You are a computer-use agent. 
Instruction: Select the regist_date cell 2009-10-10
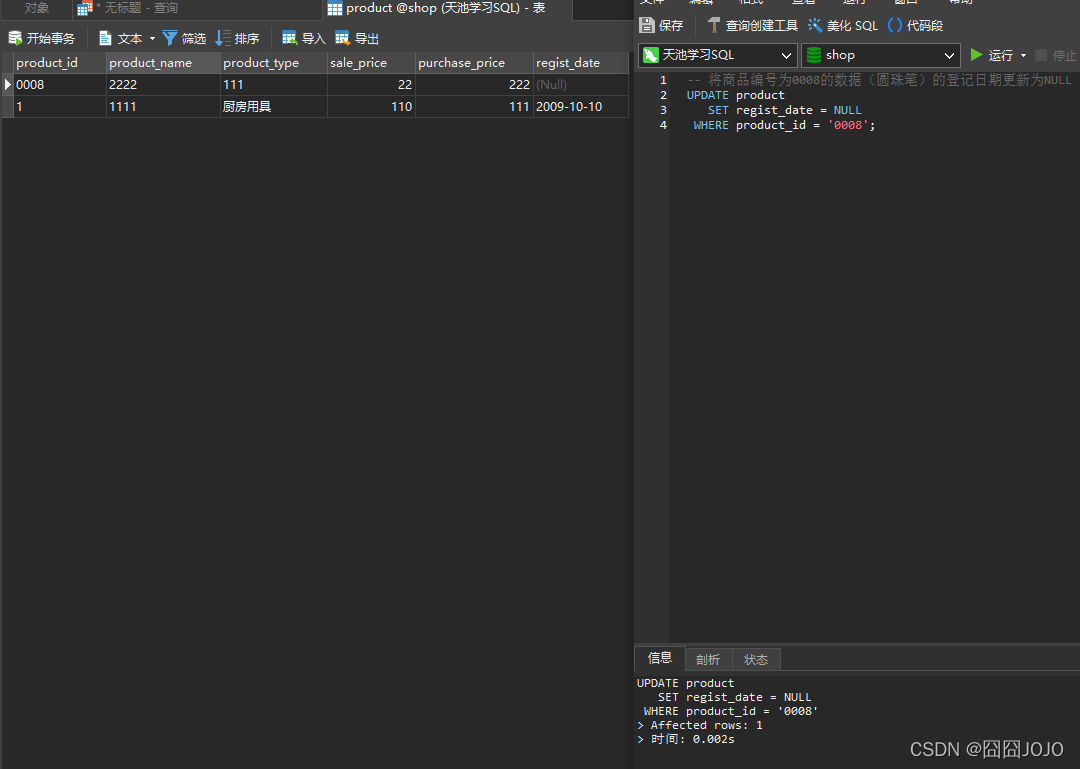pyautogui.click(x=581, y=107)
